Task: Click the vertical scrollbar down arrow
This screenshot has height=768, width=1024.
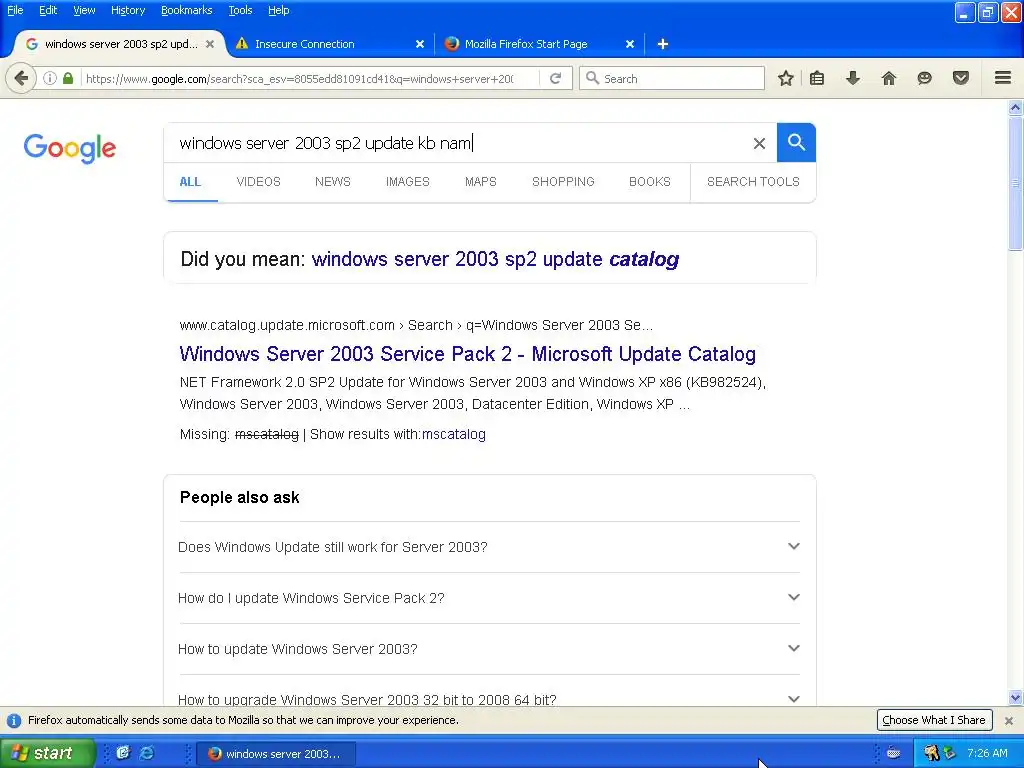Action: point(1016,697)
